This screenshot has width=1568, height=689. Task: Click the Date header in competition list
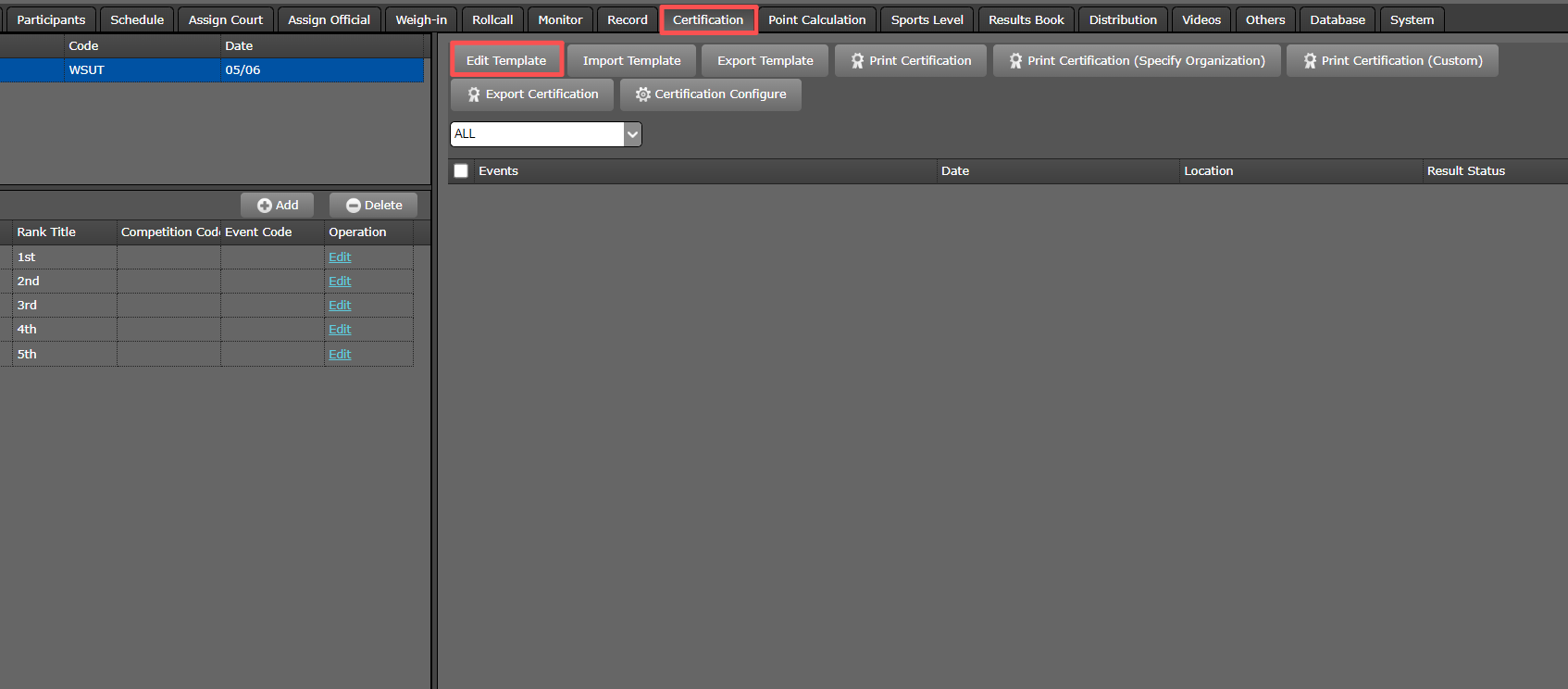click(x=322, y=45)
